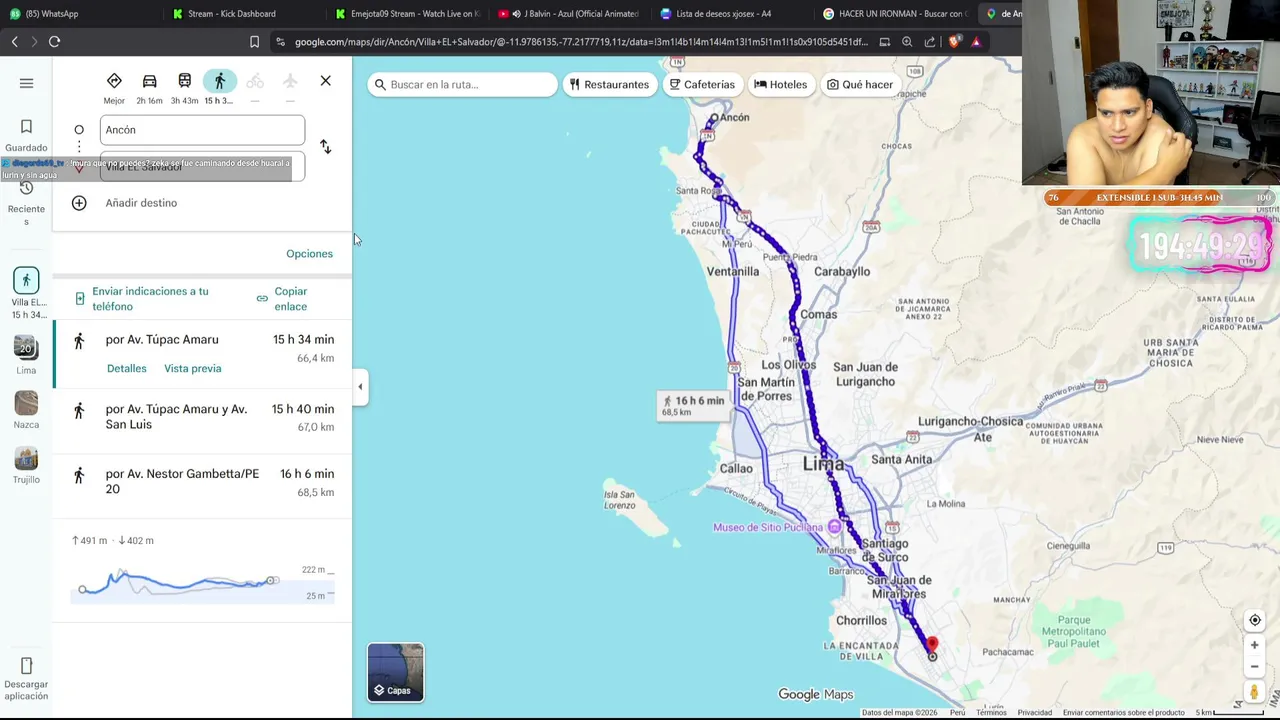
Task: Click the Añadir destino plus icon
Action: 79,203
